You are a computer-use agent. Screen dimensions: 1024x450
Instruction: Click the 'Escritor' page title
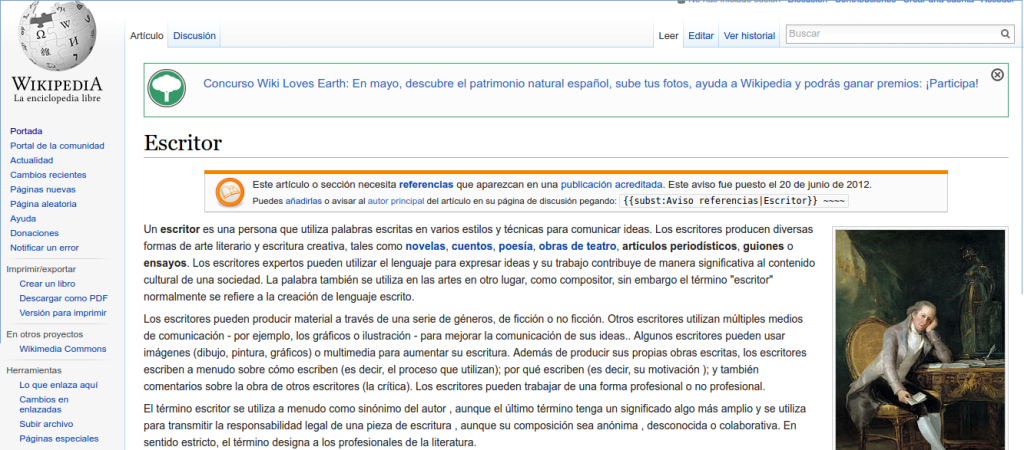183,142
